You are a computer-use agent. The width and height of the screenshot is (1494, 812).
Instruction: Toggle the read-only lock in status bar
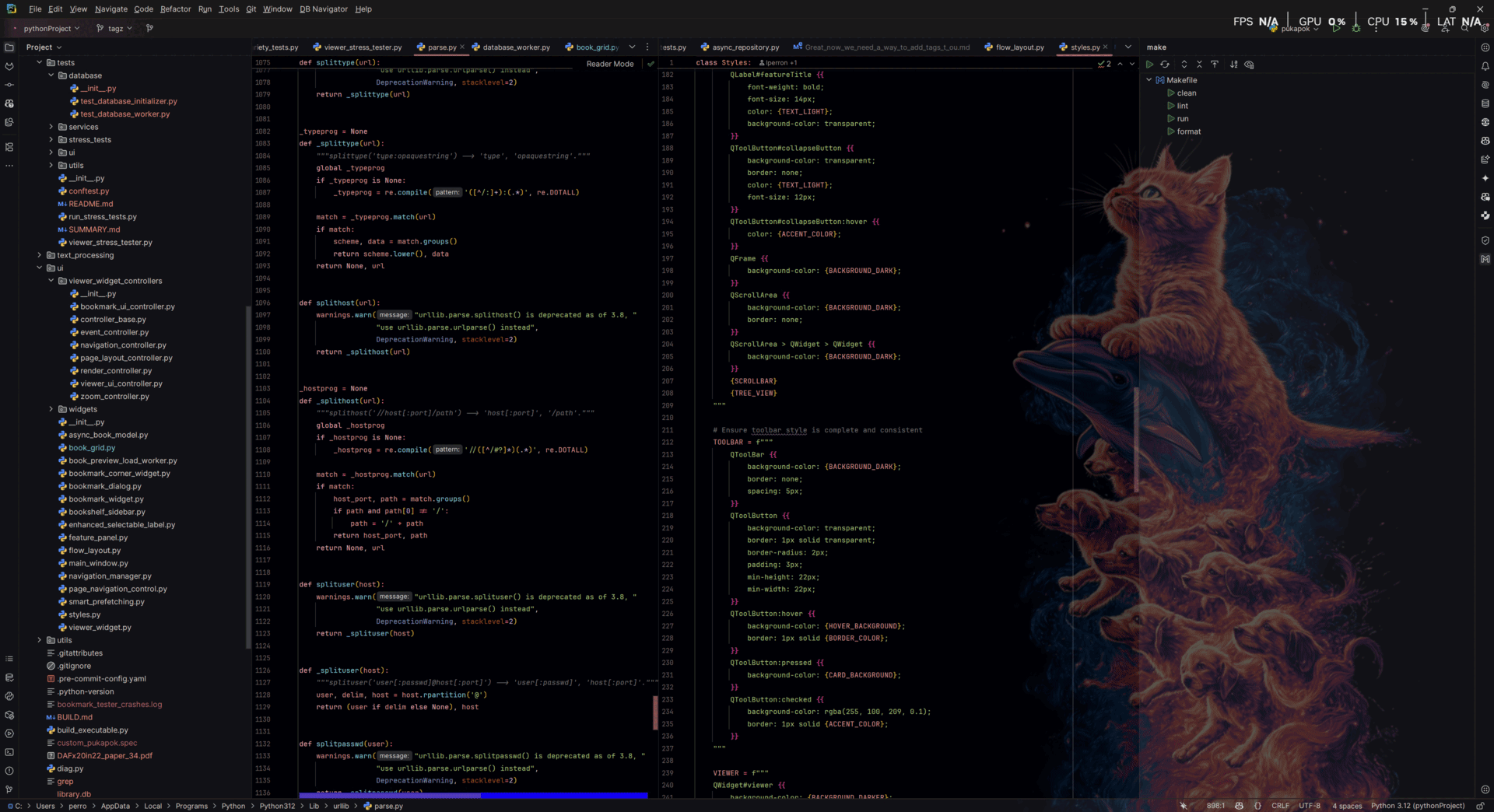click(1481, 806)
